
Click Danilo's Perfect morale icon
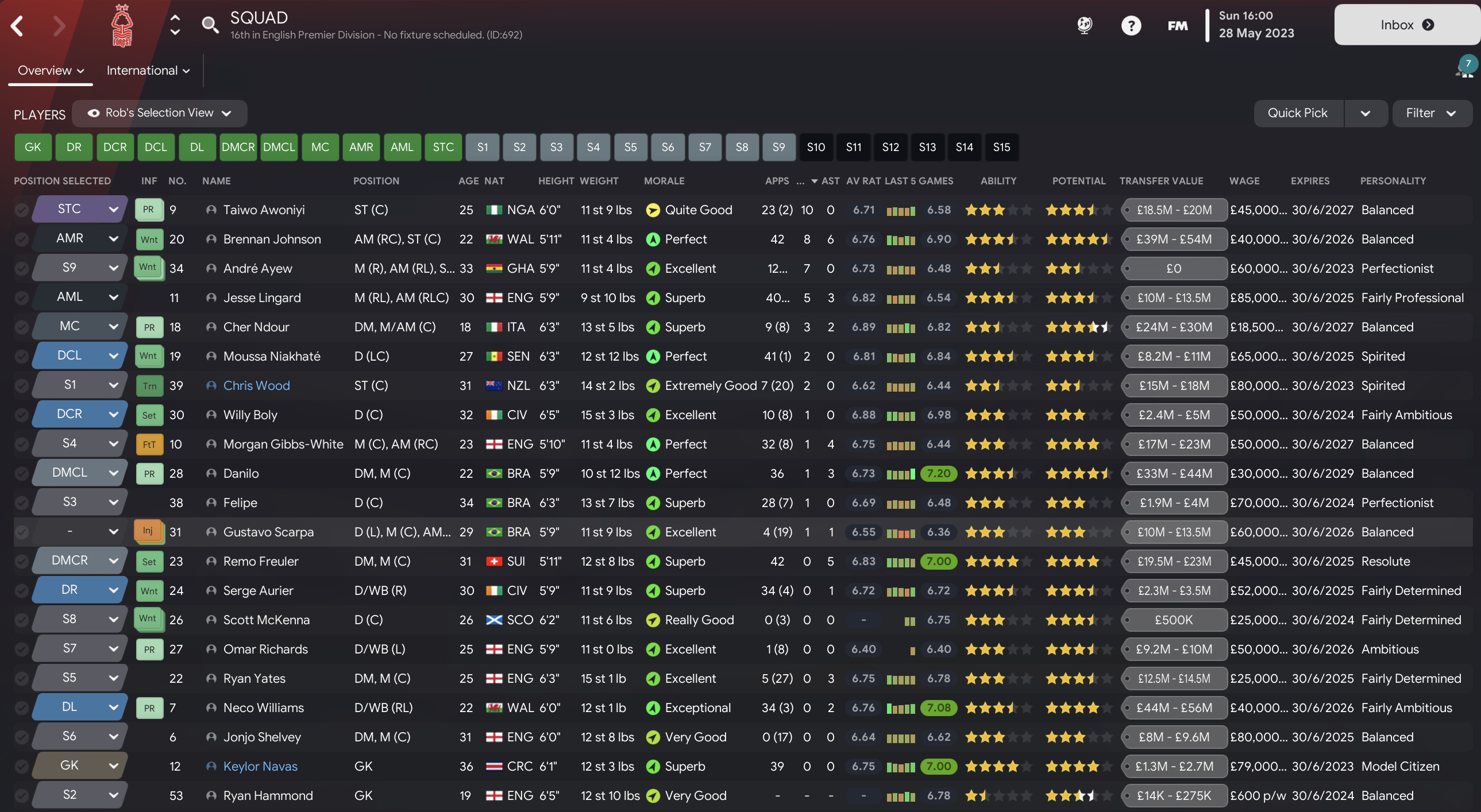tap(653, 474)
